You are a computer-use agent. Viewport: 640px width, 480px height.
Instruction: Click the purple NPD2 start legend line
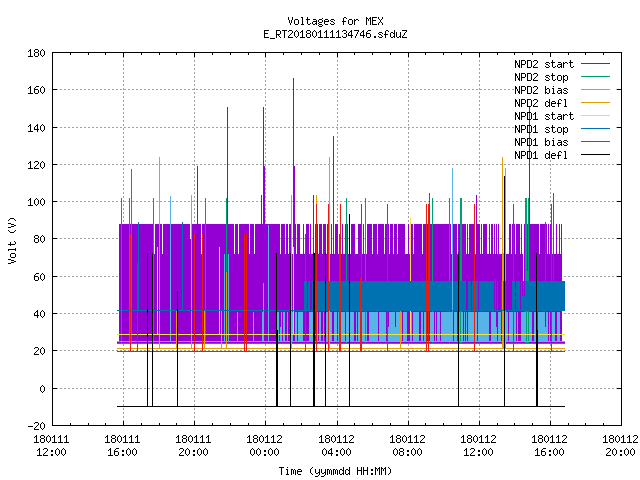tap(595, 64)
